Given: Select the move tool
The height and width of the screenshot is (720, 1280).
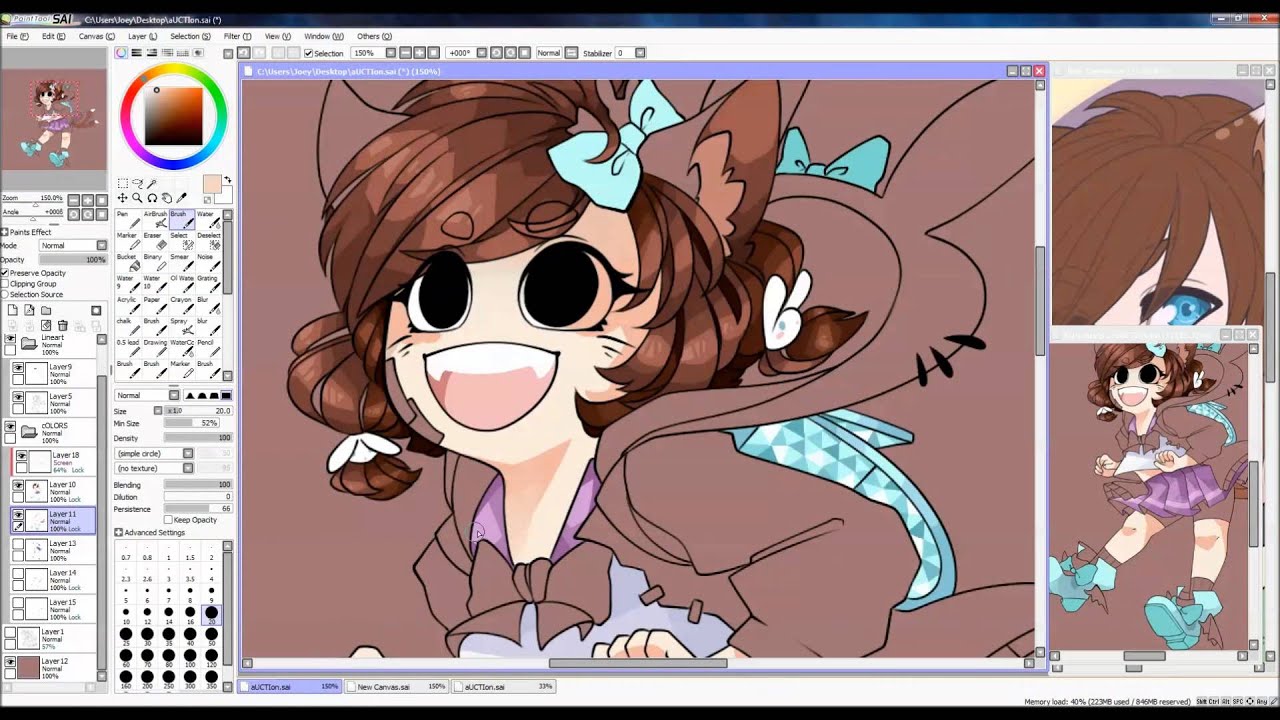Looking at the screenshot, I should coord(122,198).
